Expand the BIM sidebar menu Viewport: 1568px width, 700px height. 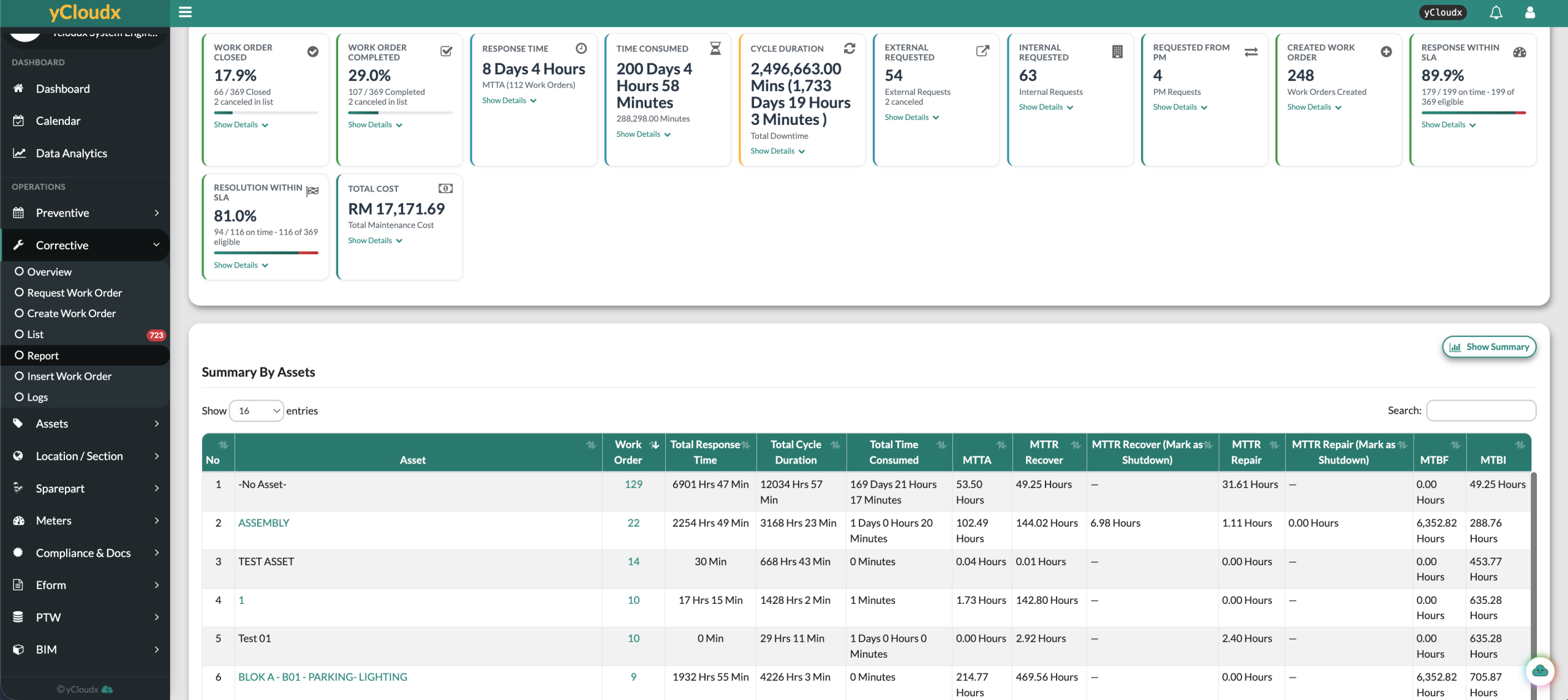(85, 650)
